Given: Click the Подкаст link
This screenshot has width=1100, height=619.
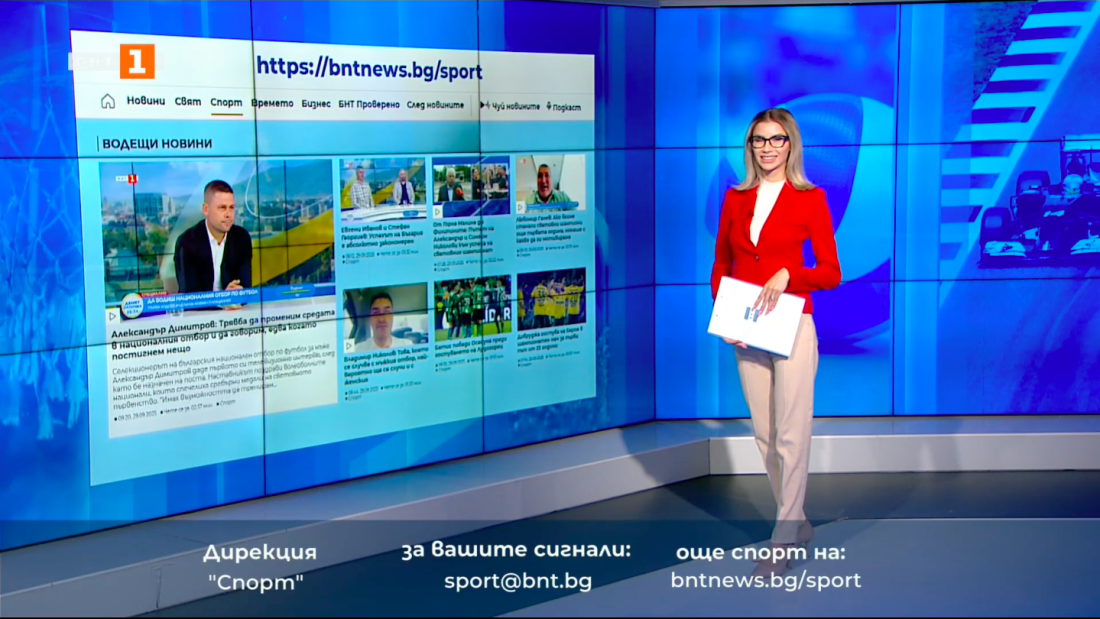Looking at the screenshot, I should 567,107.
